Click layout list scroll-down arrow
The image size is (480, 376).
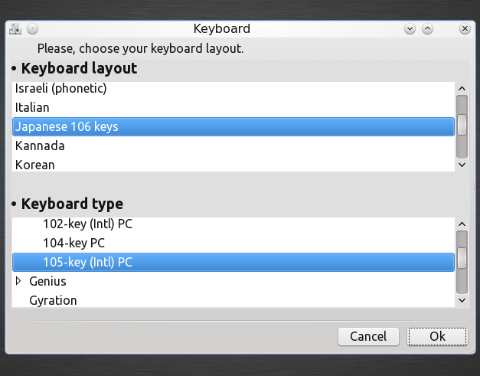coord(462,165)
